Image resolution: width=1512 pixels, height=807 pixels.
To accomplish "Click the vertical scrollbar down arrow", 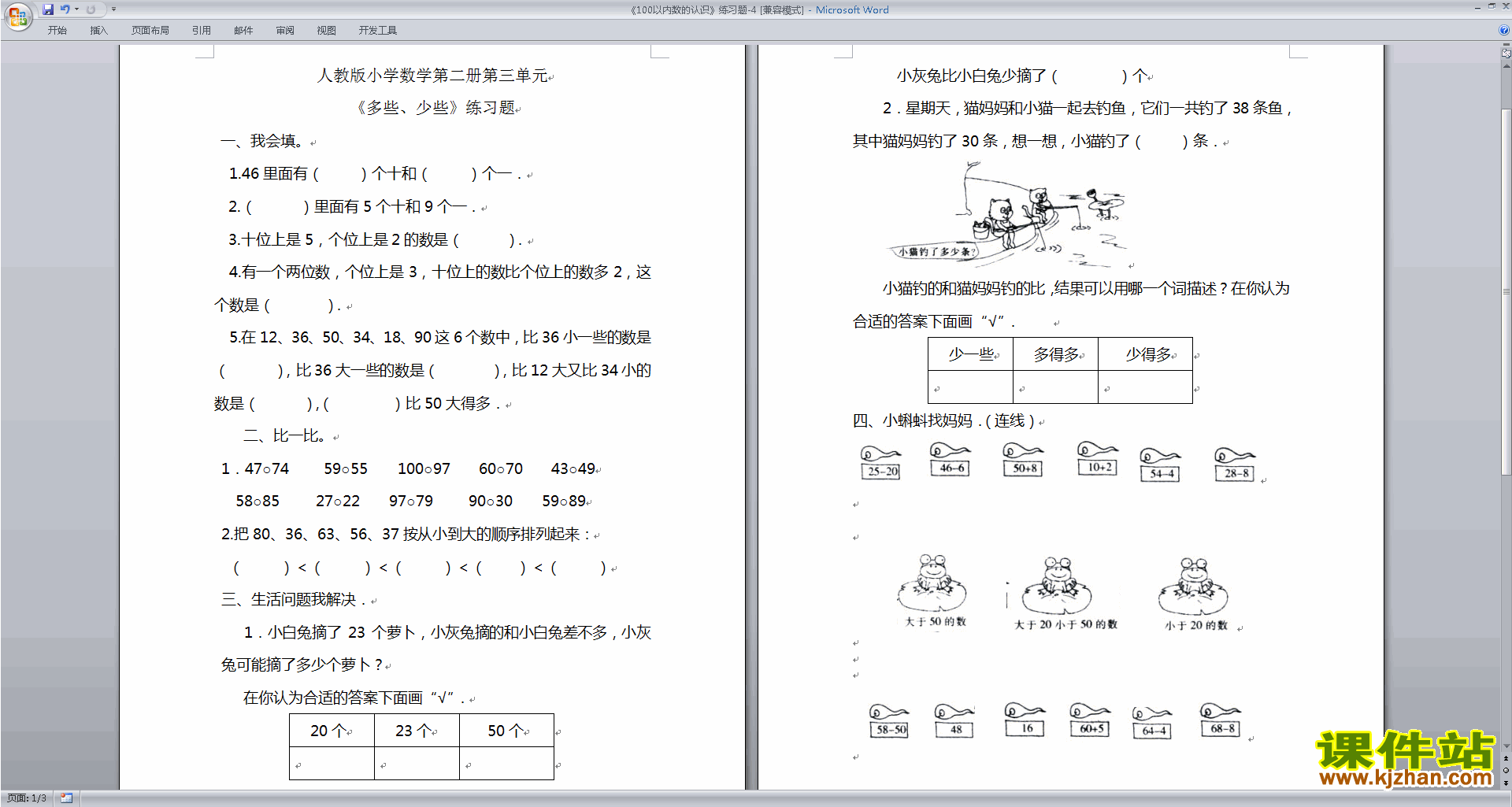I will [1506, 746].
